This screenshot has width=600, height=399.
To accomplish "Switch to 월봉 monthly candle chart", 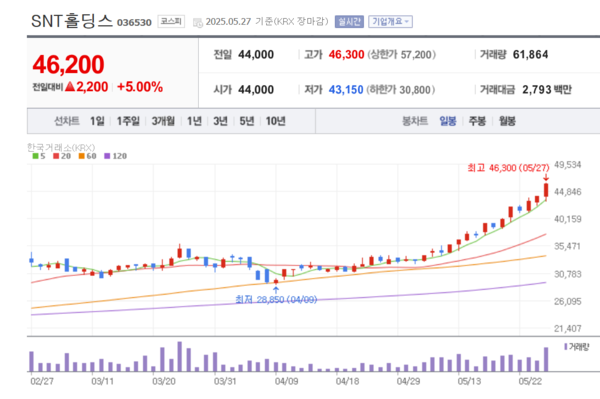I will (x=507, y=121).
